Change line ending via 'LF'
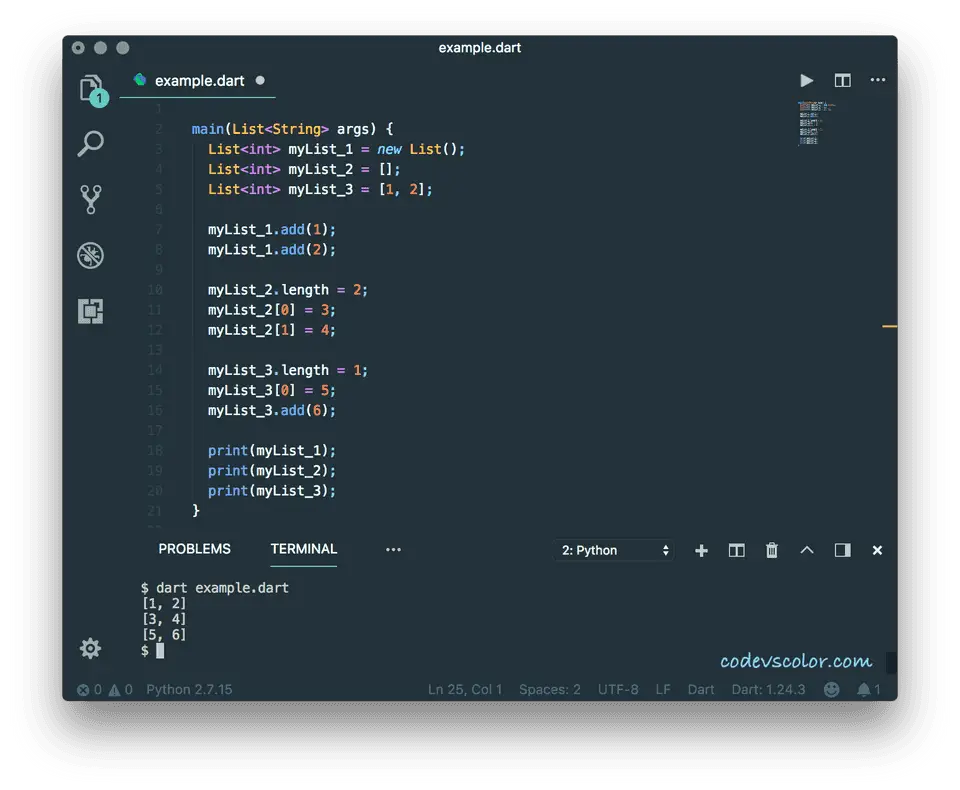This screenshot has width=960, height=790. (x=663, y=690)
